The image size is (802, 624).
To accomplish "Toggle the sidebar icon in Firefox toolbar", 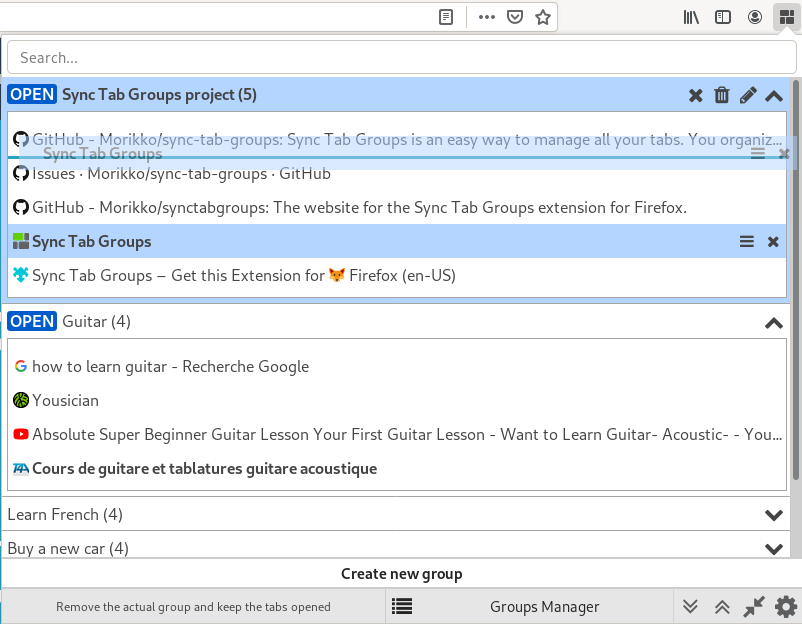I will coord(722,17).
